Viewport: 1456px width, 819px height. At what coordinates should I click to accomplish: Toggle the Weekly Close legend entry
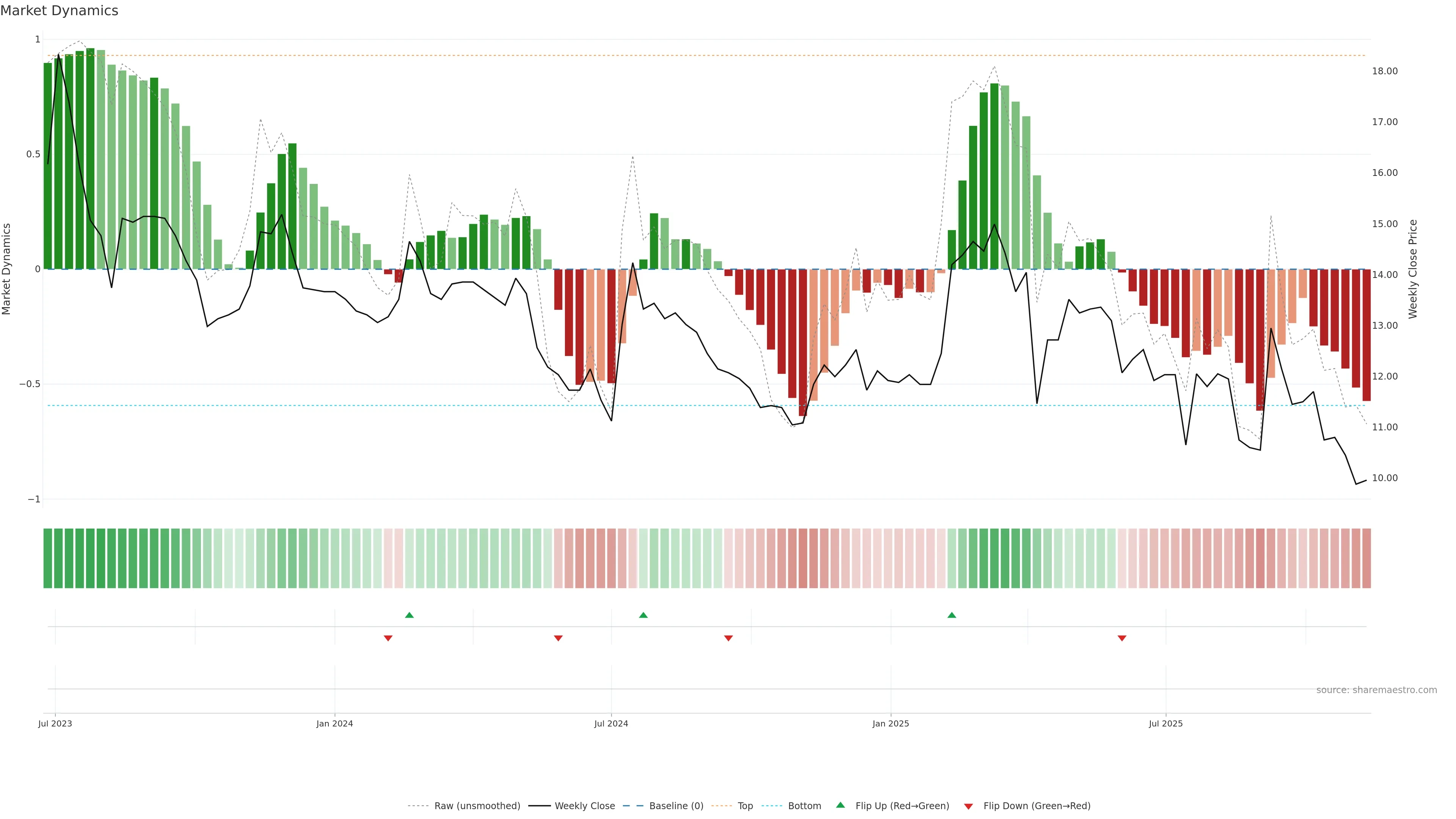[584, 806]
